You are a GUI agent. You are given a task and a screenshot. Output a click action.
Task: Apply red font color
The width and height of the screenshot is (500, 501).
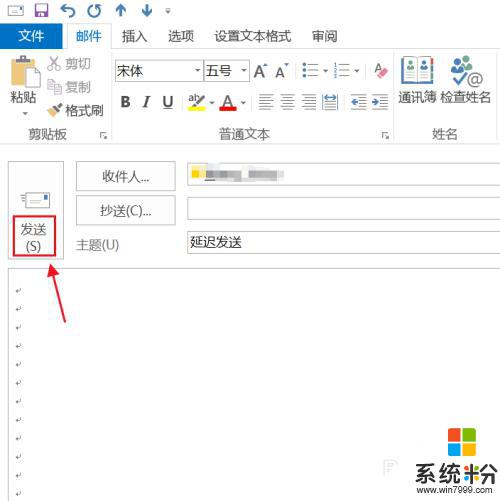tap(228, 102)
